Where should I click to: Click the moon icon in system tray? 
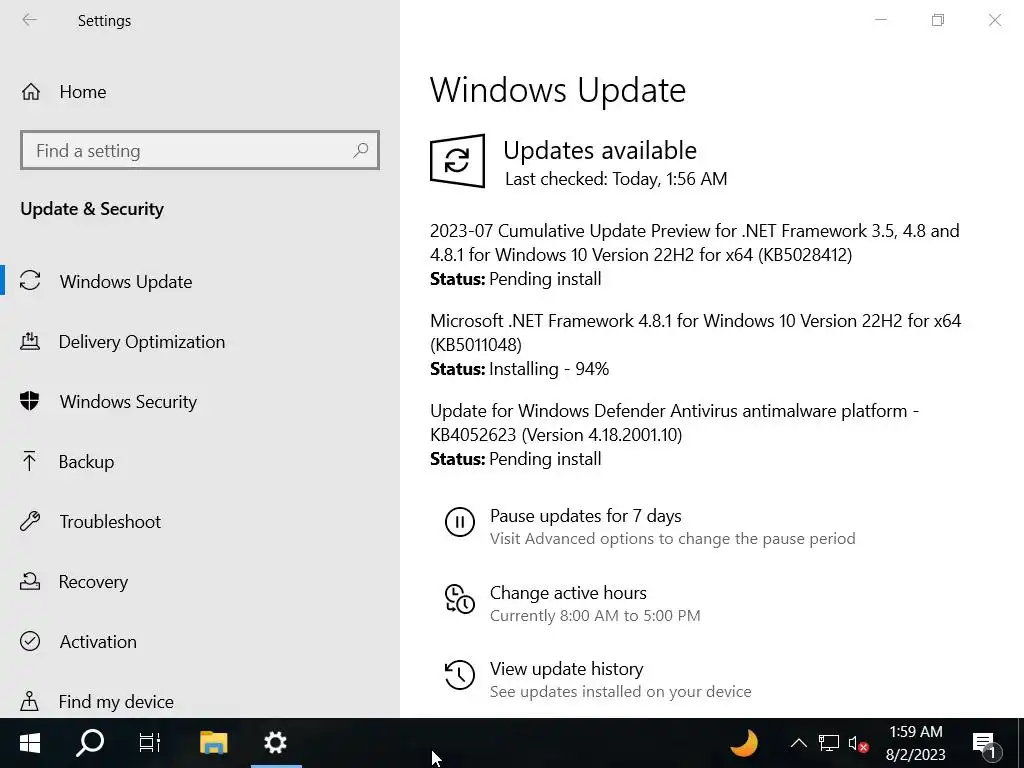coord(743,743)
